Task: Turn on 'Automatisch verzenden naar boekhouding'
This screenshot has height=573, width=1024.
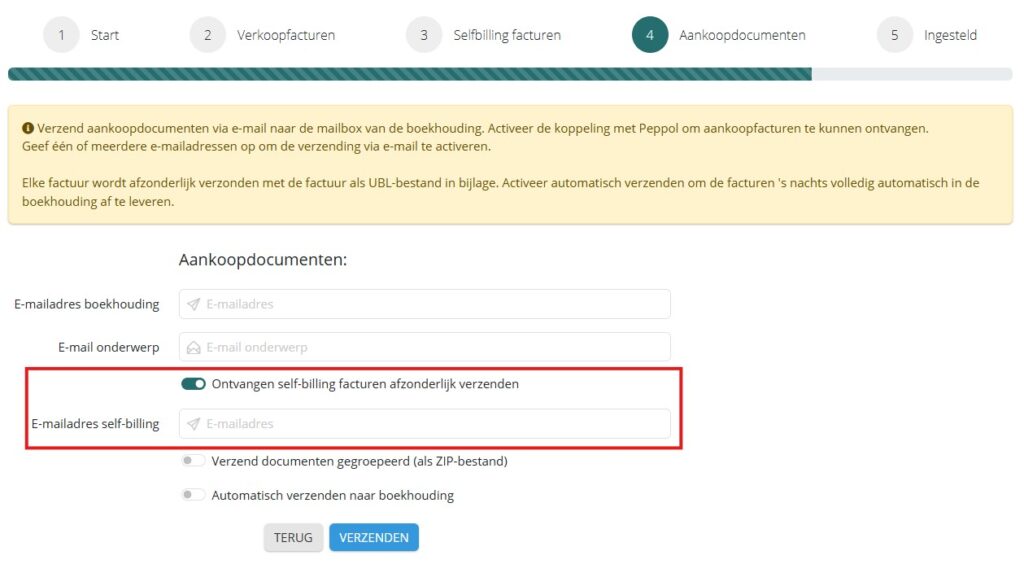Action: click(193, 495)
